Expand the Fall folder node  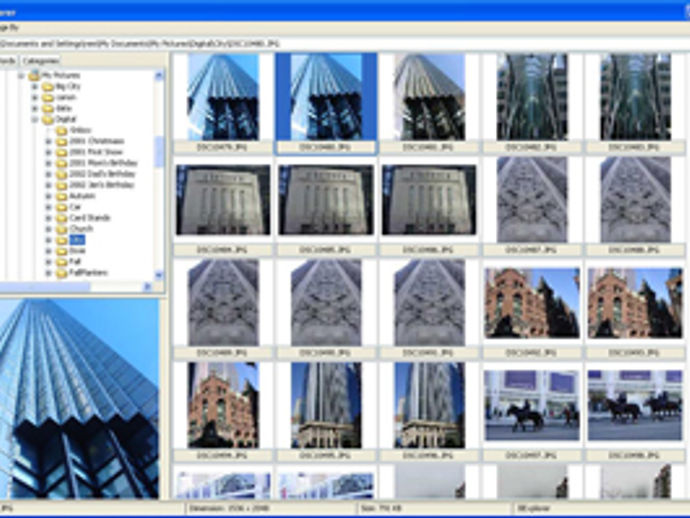48,263
